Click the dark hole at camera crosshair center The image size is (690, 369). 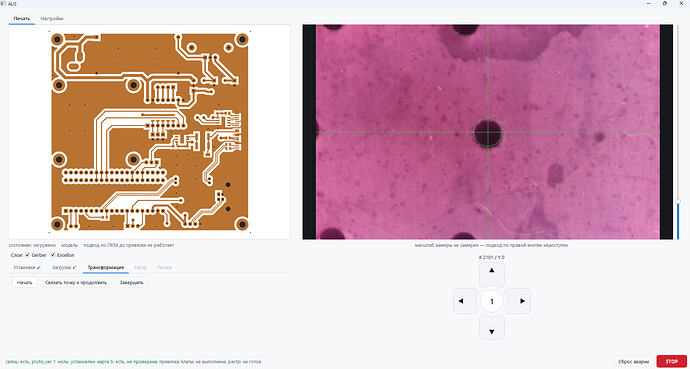488,132
